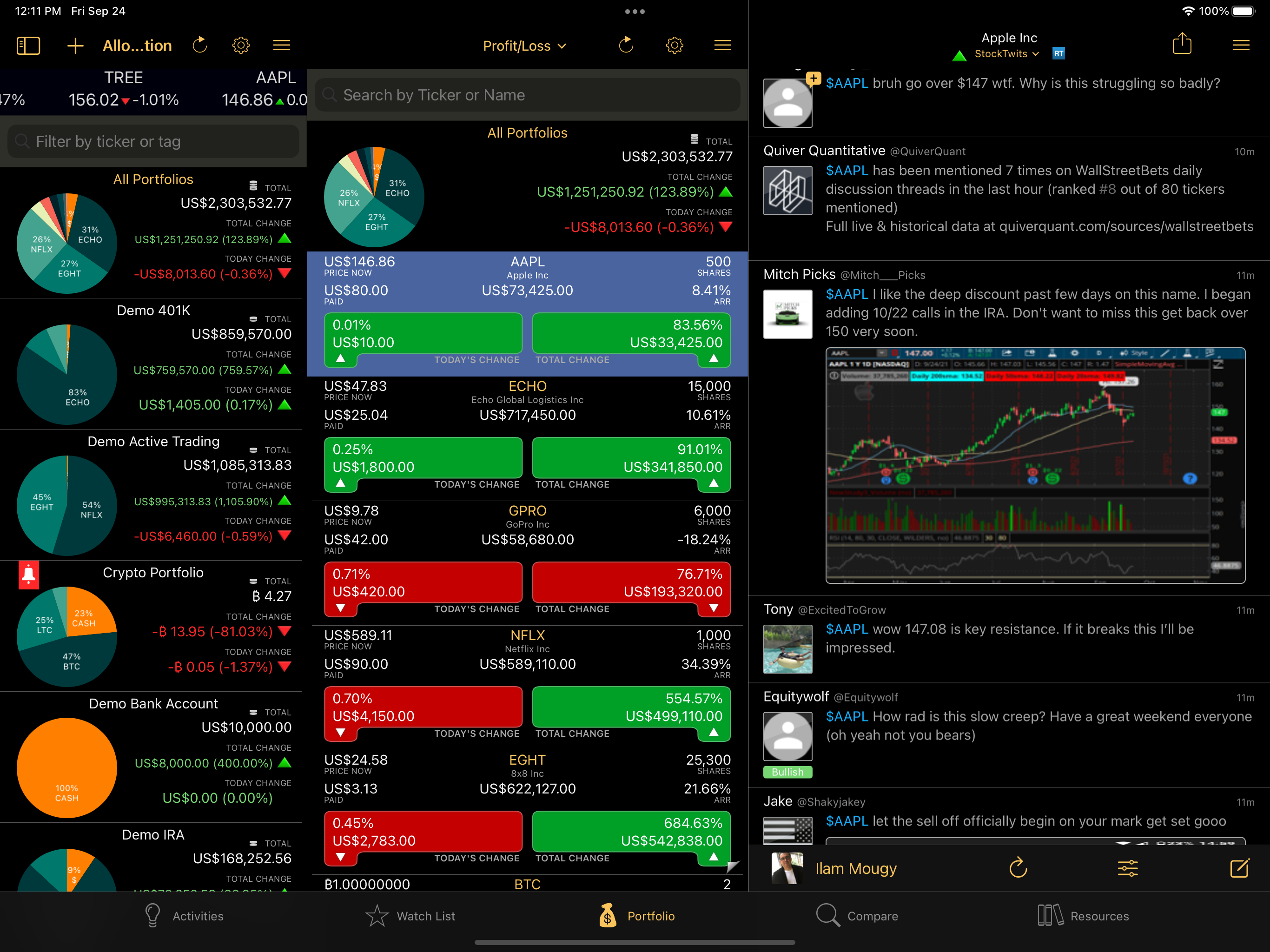Screen dimensions: 1270x952
Task: Open settings gear in Profit/Loss panel
Action: pos(674,46)
